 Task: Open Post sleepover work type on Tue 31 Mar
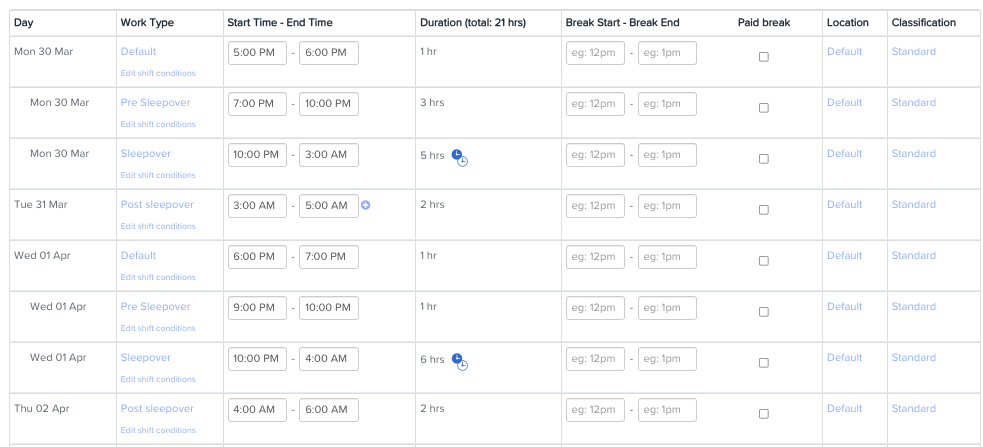click(157, 205)
